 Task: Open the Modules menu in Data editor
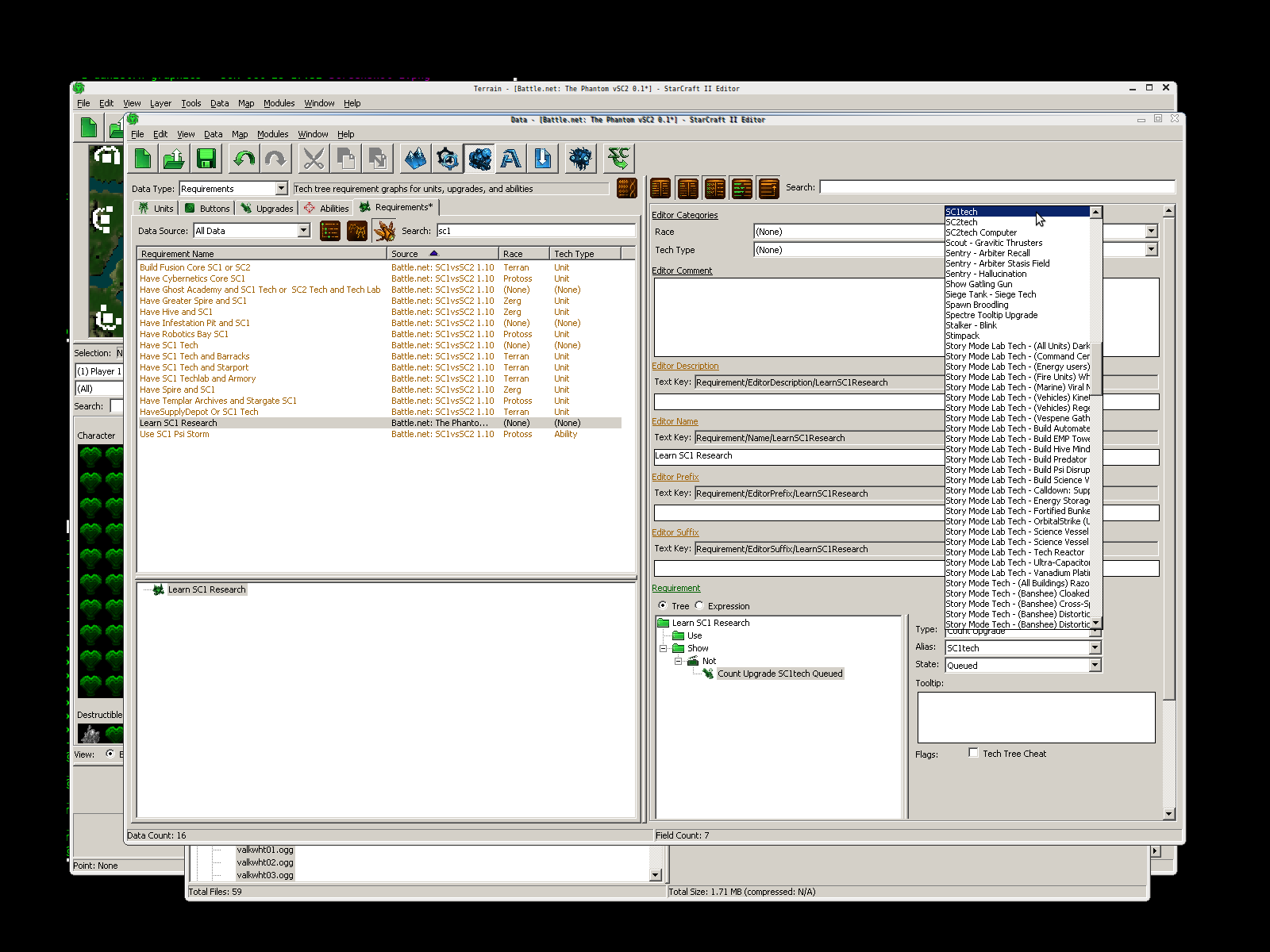tap(272, 134)
